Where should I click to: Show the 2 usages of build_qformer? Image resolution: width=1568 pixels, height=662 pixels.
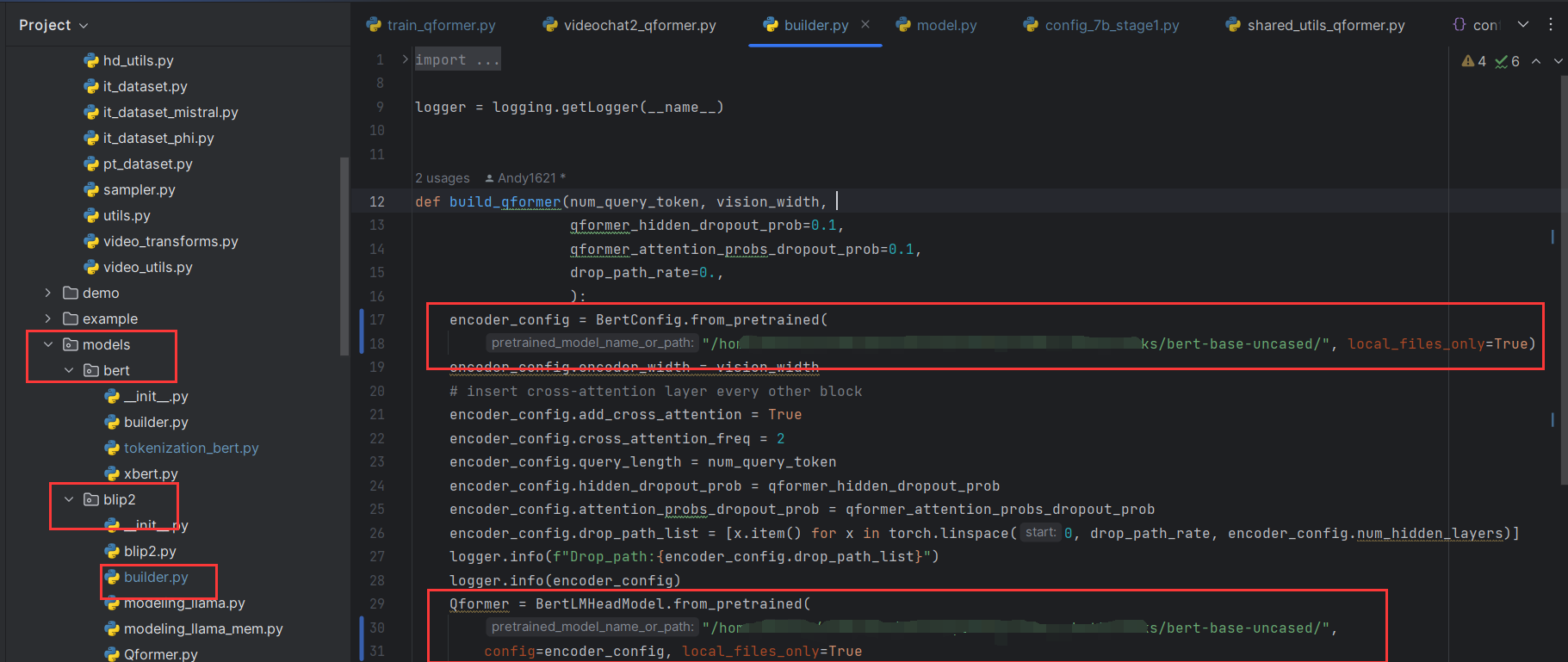coord(443,178)
